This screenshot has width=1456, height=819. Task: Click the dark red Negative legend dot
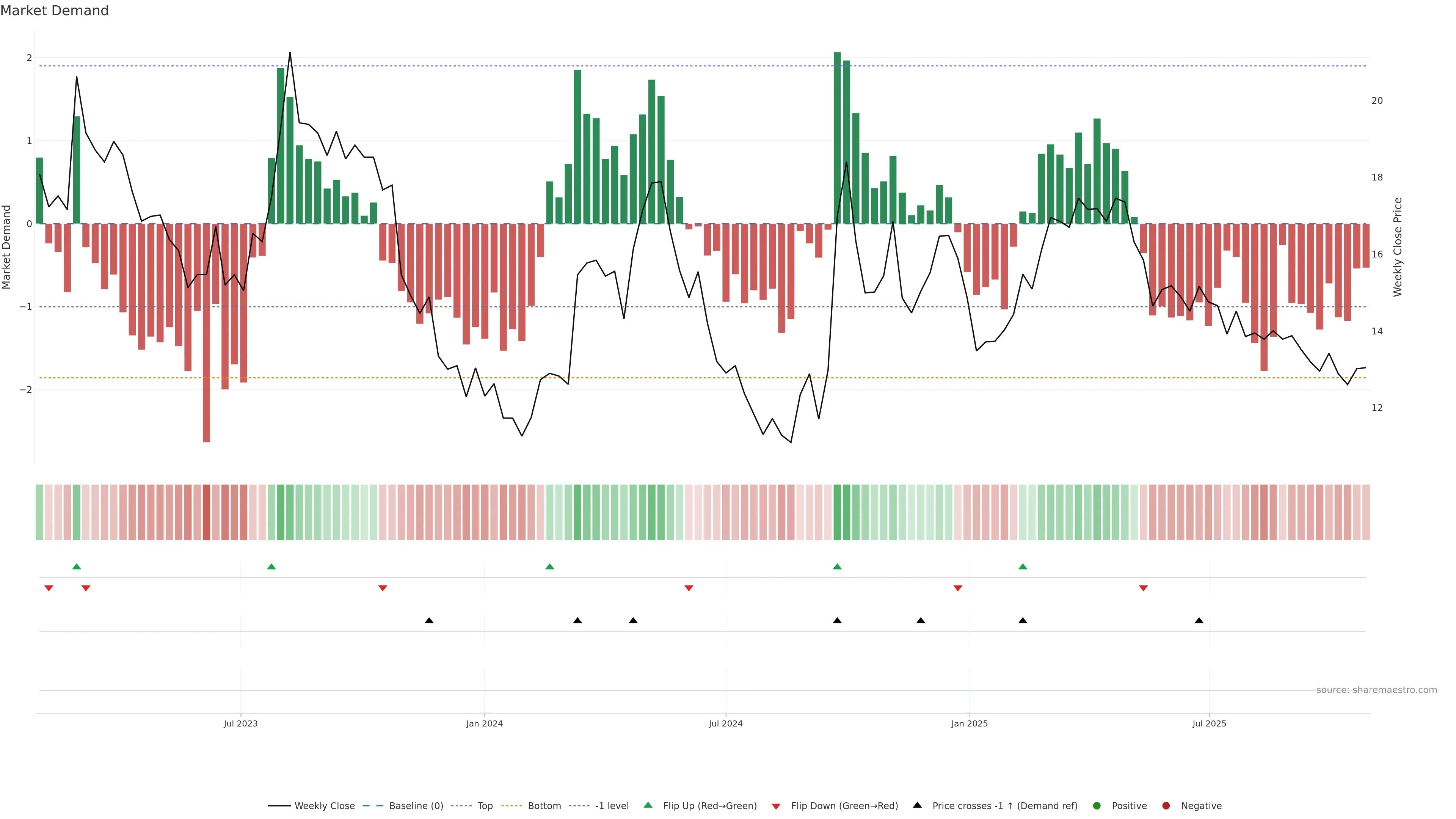click(x=1166, y=805)
